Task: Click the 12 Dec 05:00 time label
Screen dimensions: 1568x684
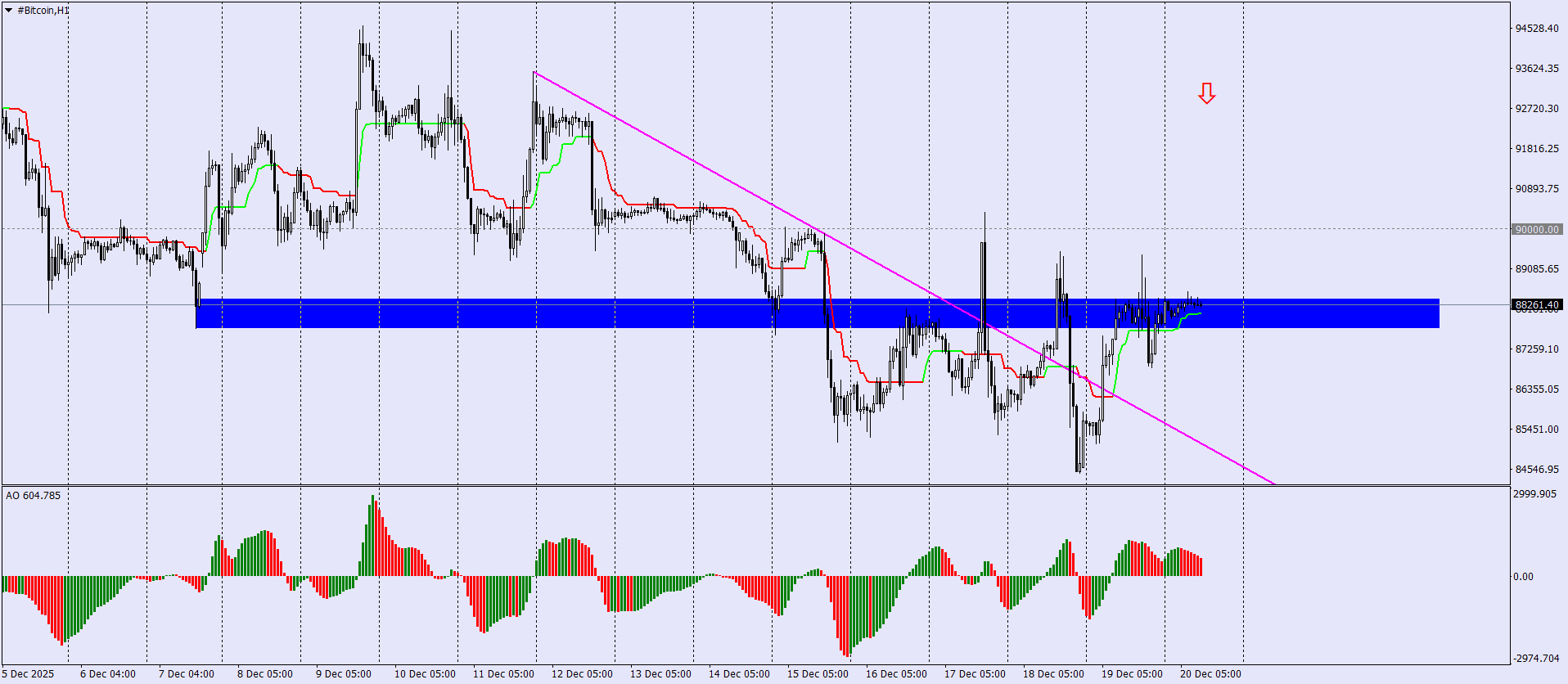Action: coord(582,674)
